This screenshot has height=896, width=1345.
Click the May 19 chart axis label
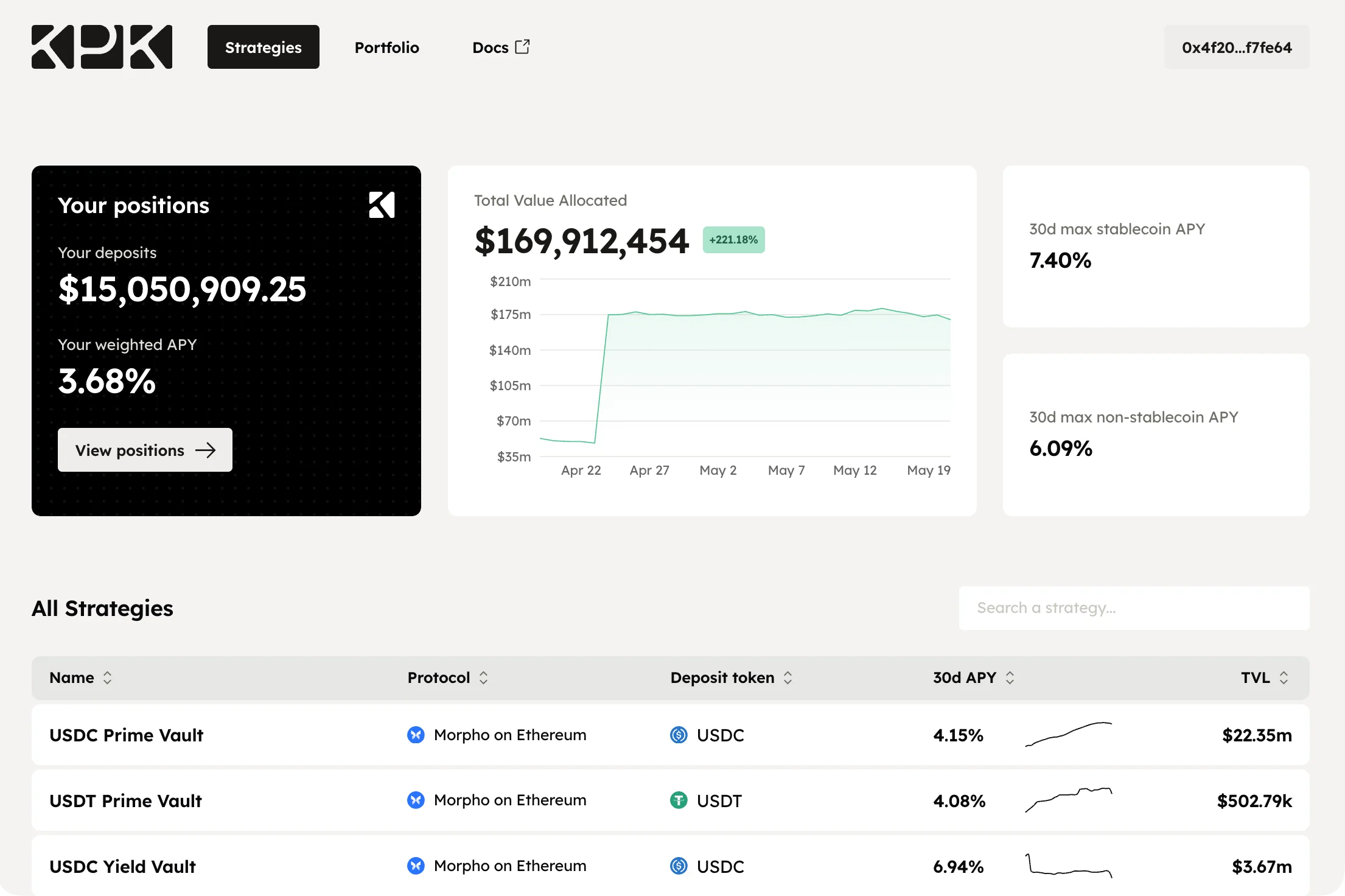929,470
